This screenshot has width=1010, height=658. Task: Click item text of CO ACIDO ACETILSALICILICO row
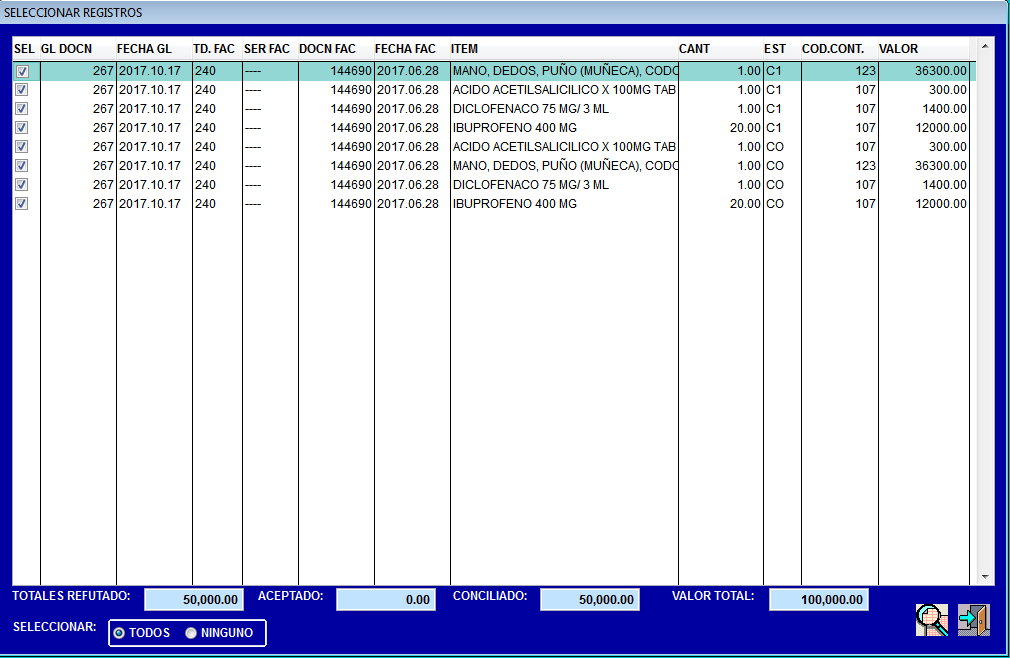coord(564,147)
